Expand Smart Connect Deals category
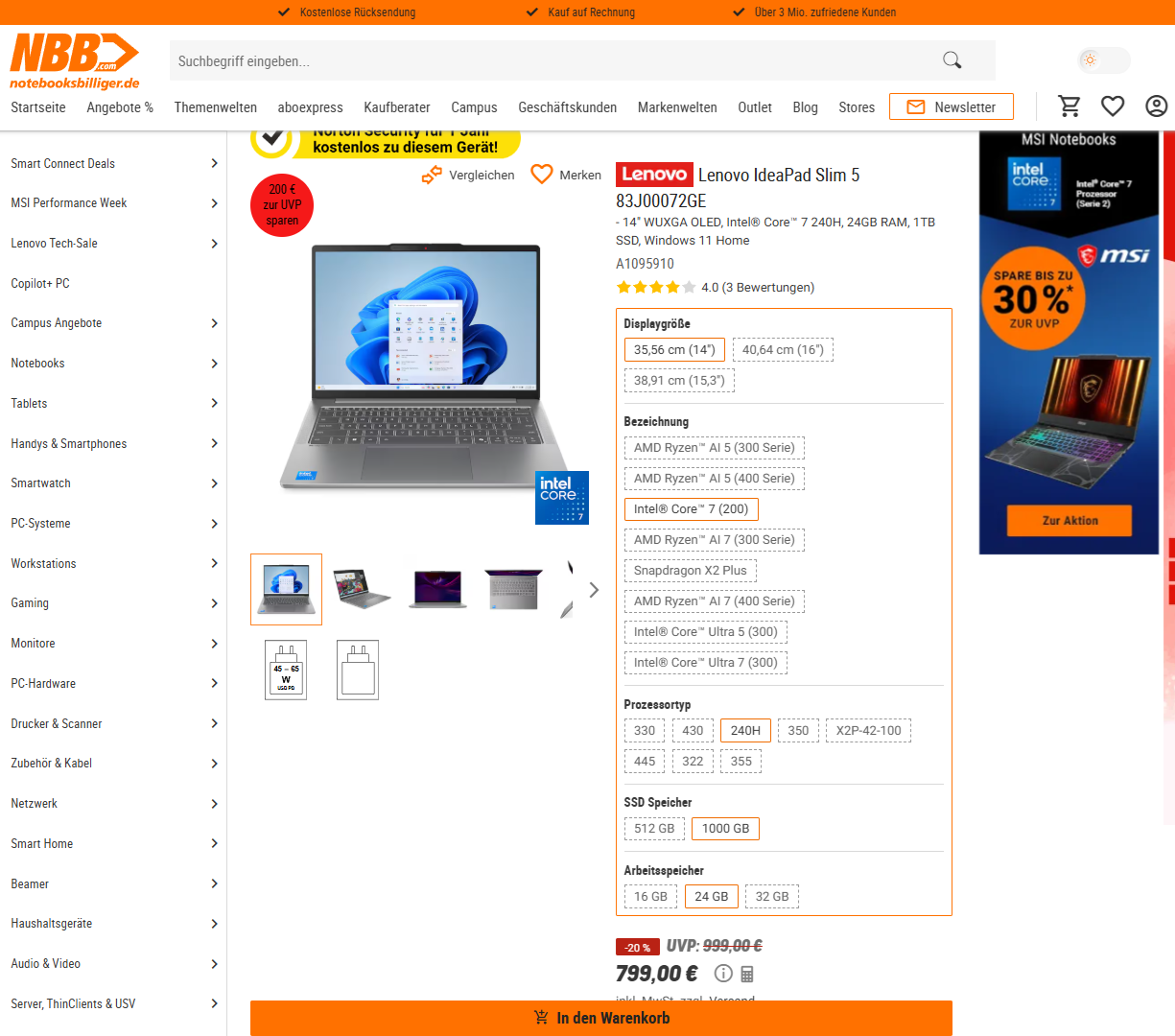 point(214,163)
